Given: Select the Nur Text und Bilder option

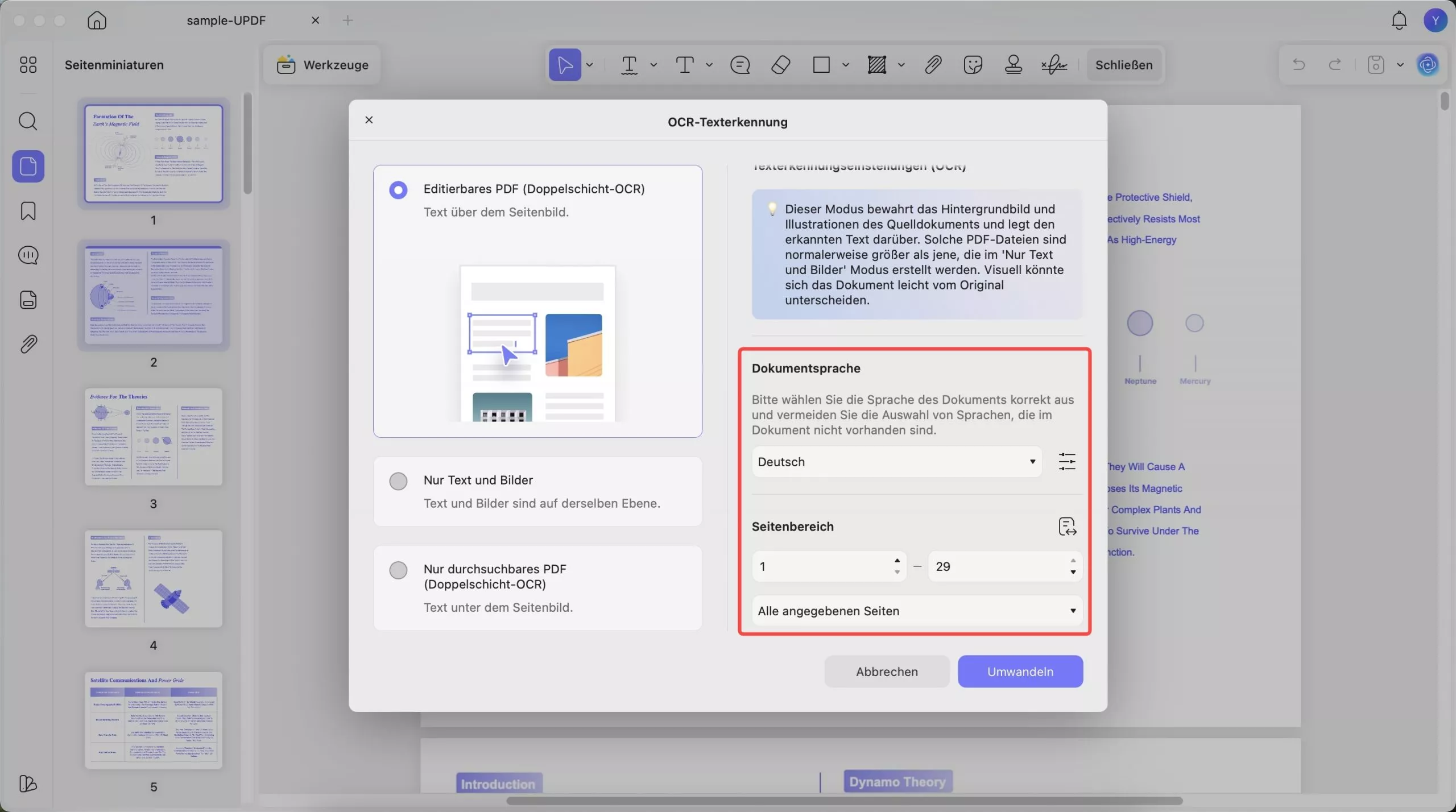Looking at the screenshot, I should coord(398,481).
